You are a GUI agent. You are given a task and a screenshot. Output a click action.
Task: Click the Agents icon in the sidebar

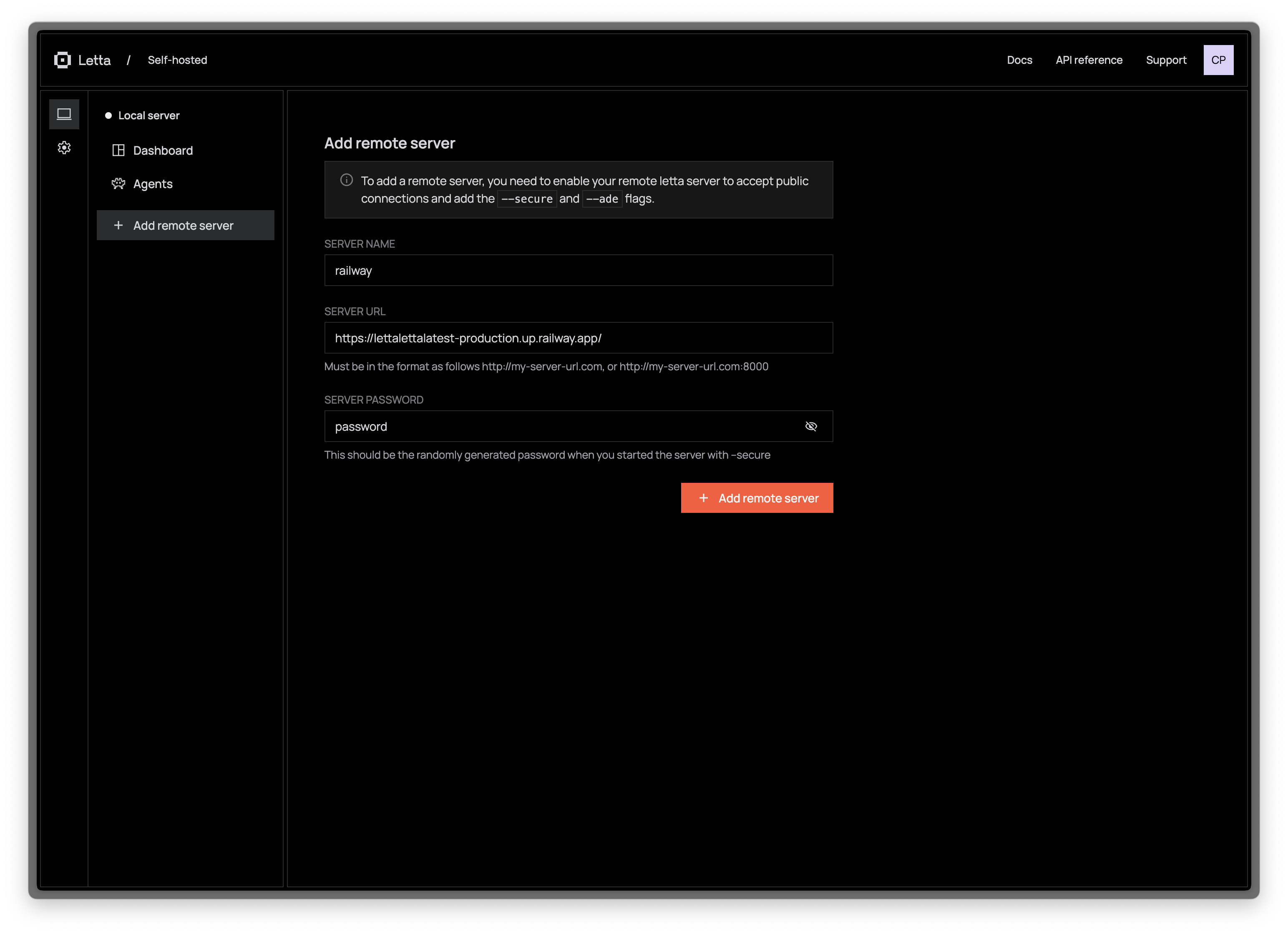pyautogui.click(x=118, y=183)
